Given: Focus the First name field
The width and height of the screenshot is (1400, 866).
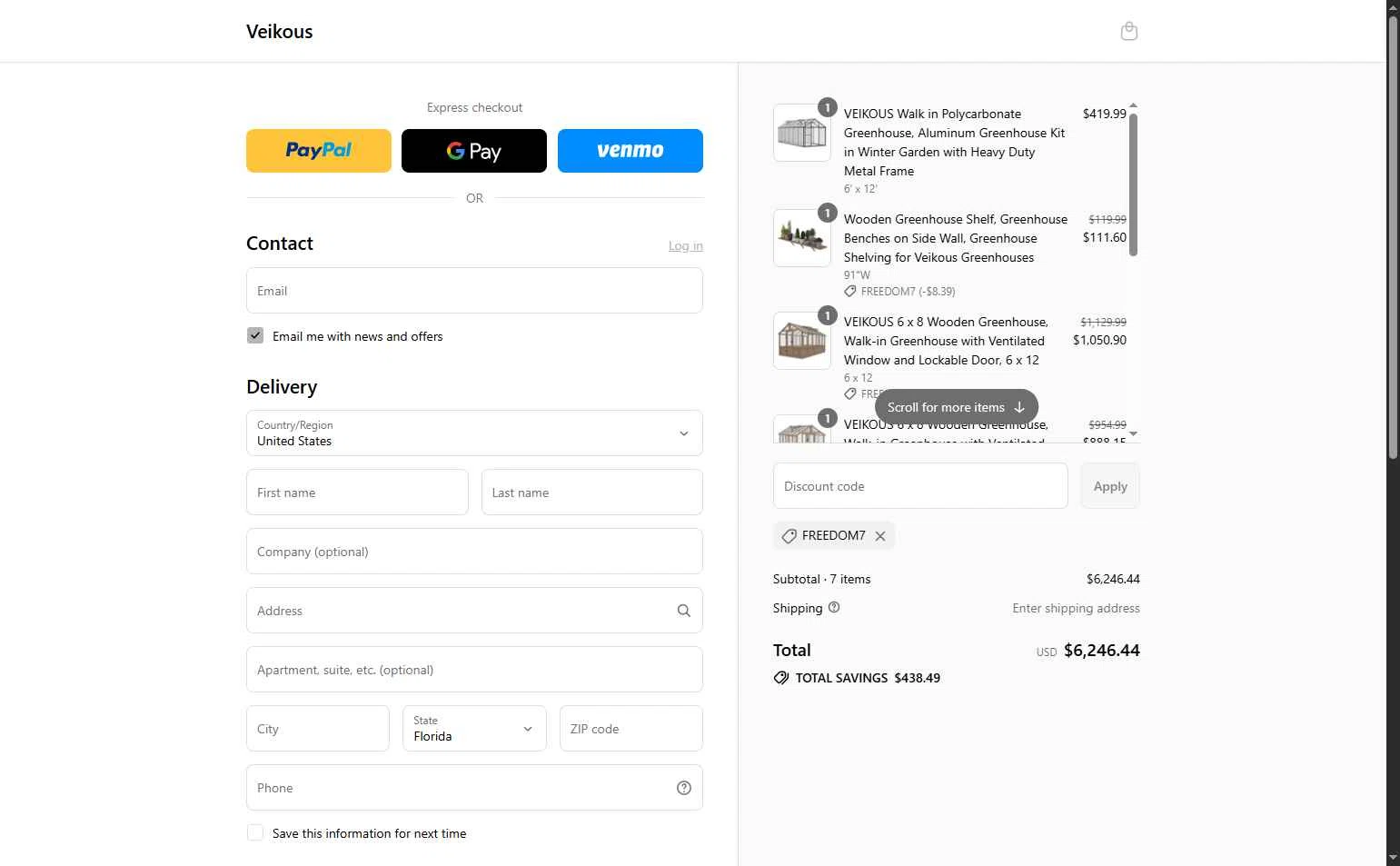Looking at the screenshot, I should tap(357, 493).
